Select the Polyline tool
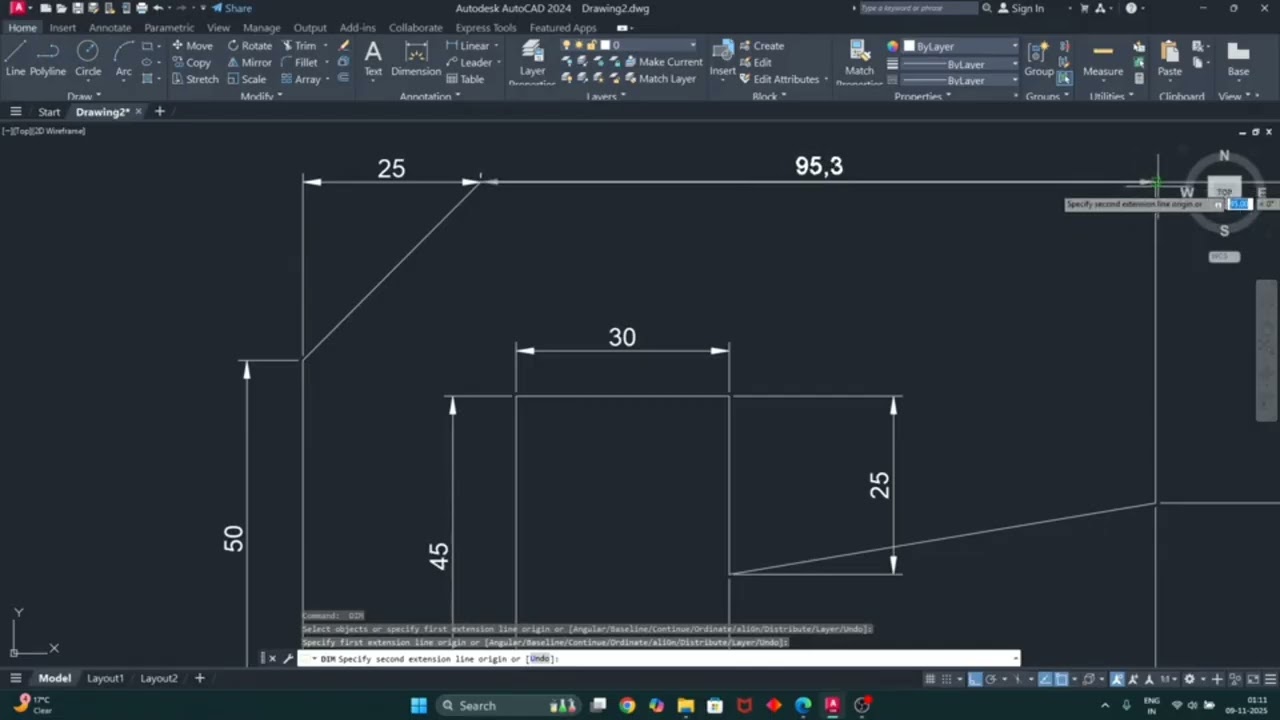The width and height of the screenshot is (1280, 720). (x=47, y=59)
